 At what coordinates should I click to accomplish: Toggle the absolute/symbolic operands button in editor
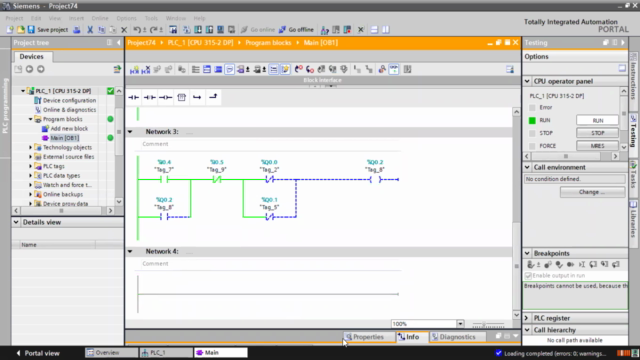click(241, 69)
